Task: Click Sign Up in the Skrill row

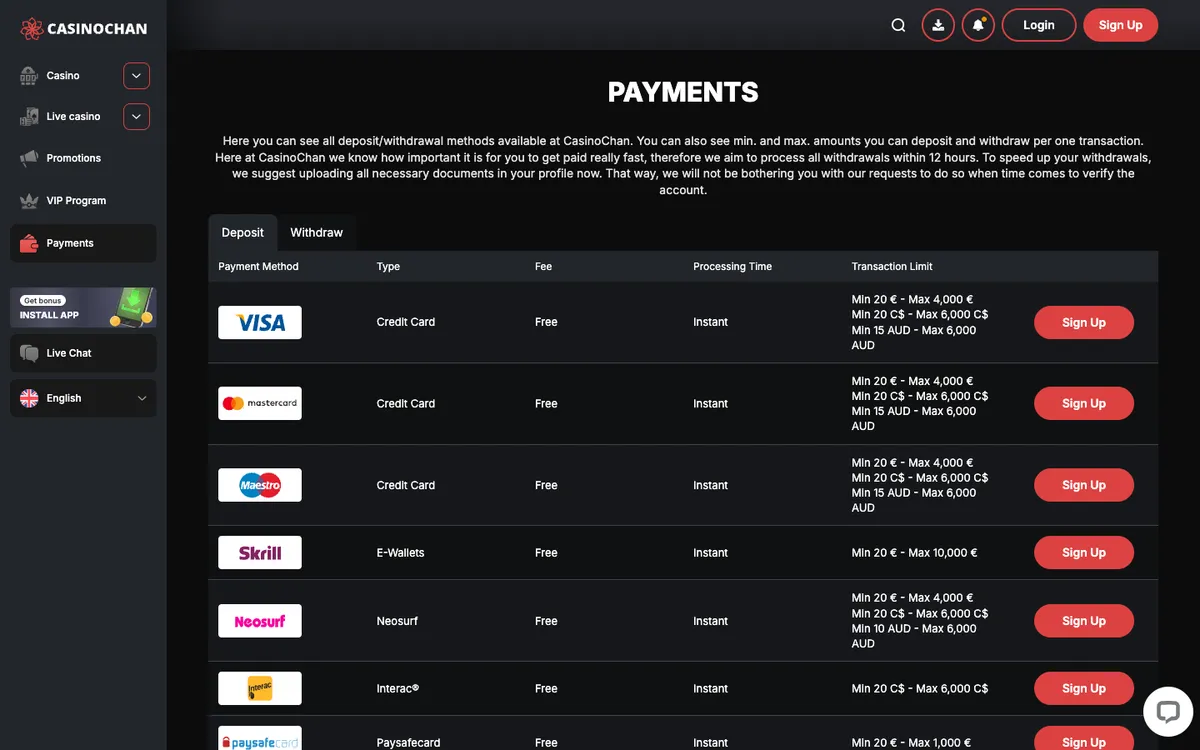Action: tap(1084, 553)
